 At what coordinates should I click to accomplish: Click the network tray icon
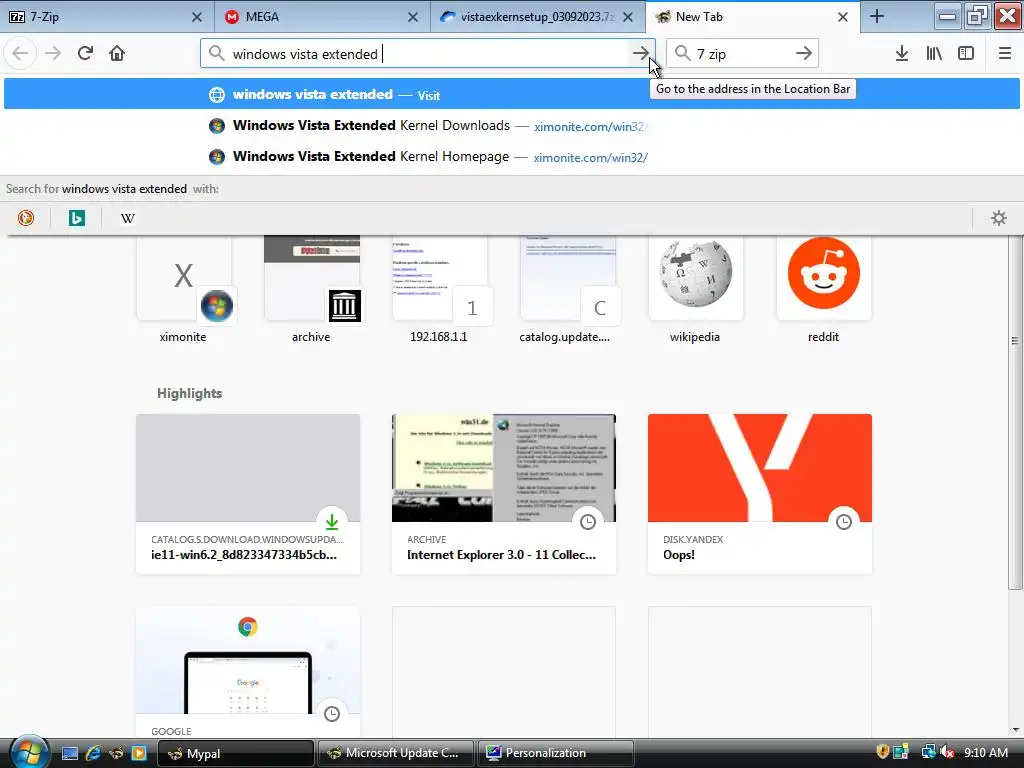coord(927,752)
